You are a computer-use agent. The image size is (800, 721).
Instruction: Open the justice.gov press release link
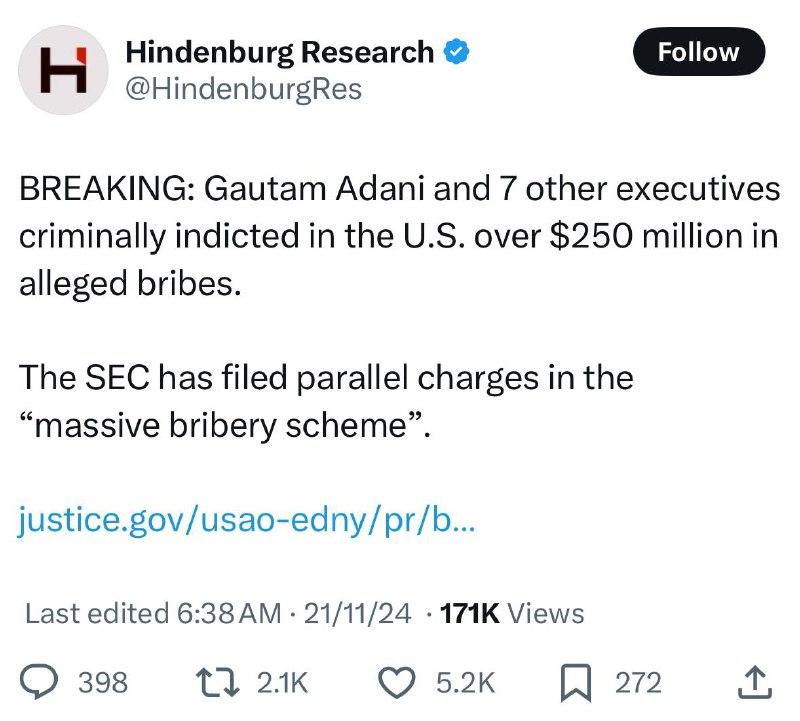tap(247, 521)
